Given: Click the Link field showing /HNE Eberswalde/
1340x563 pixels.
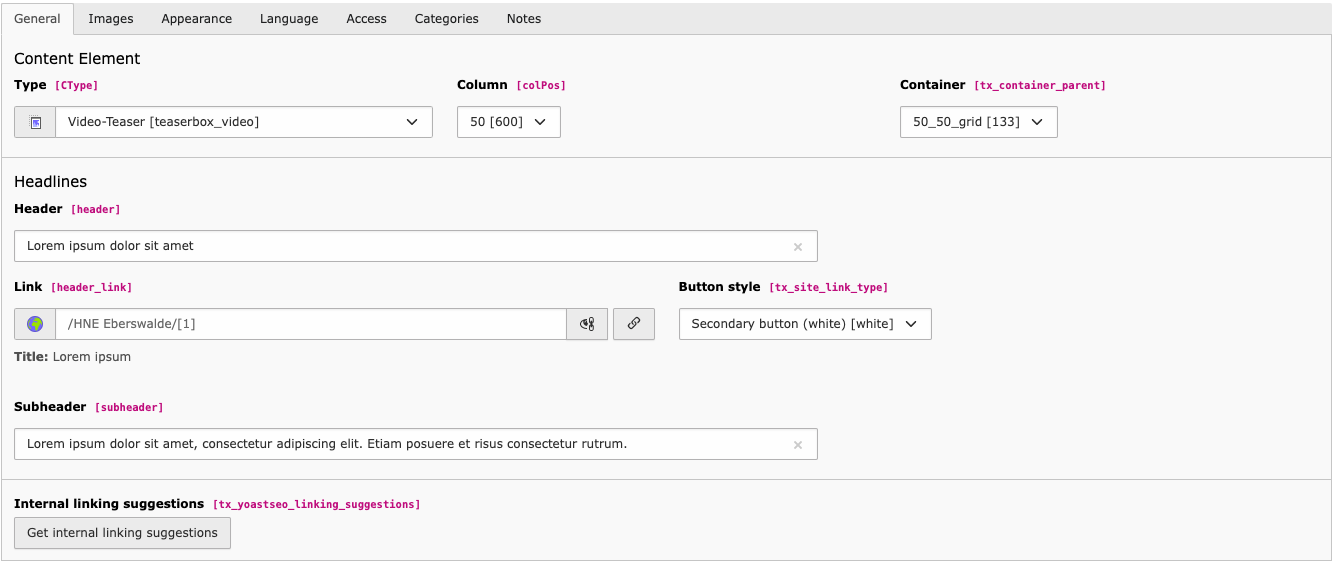Looking at the screenshot, I should point(310,324).
